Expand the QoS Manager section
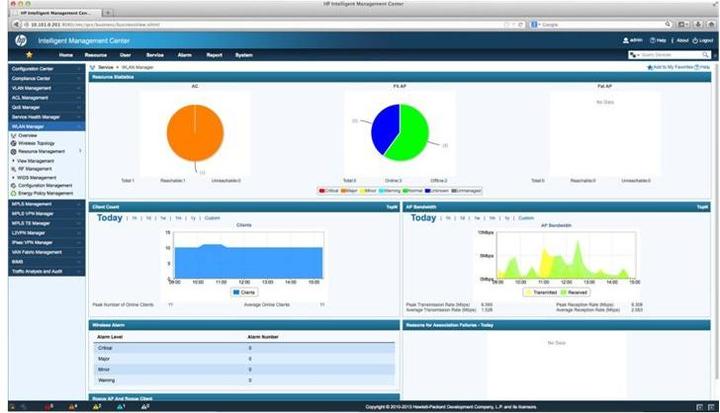This screenshot has height=413, width=720. click(x=46, y=107)
